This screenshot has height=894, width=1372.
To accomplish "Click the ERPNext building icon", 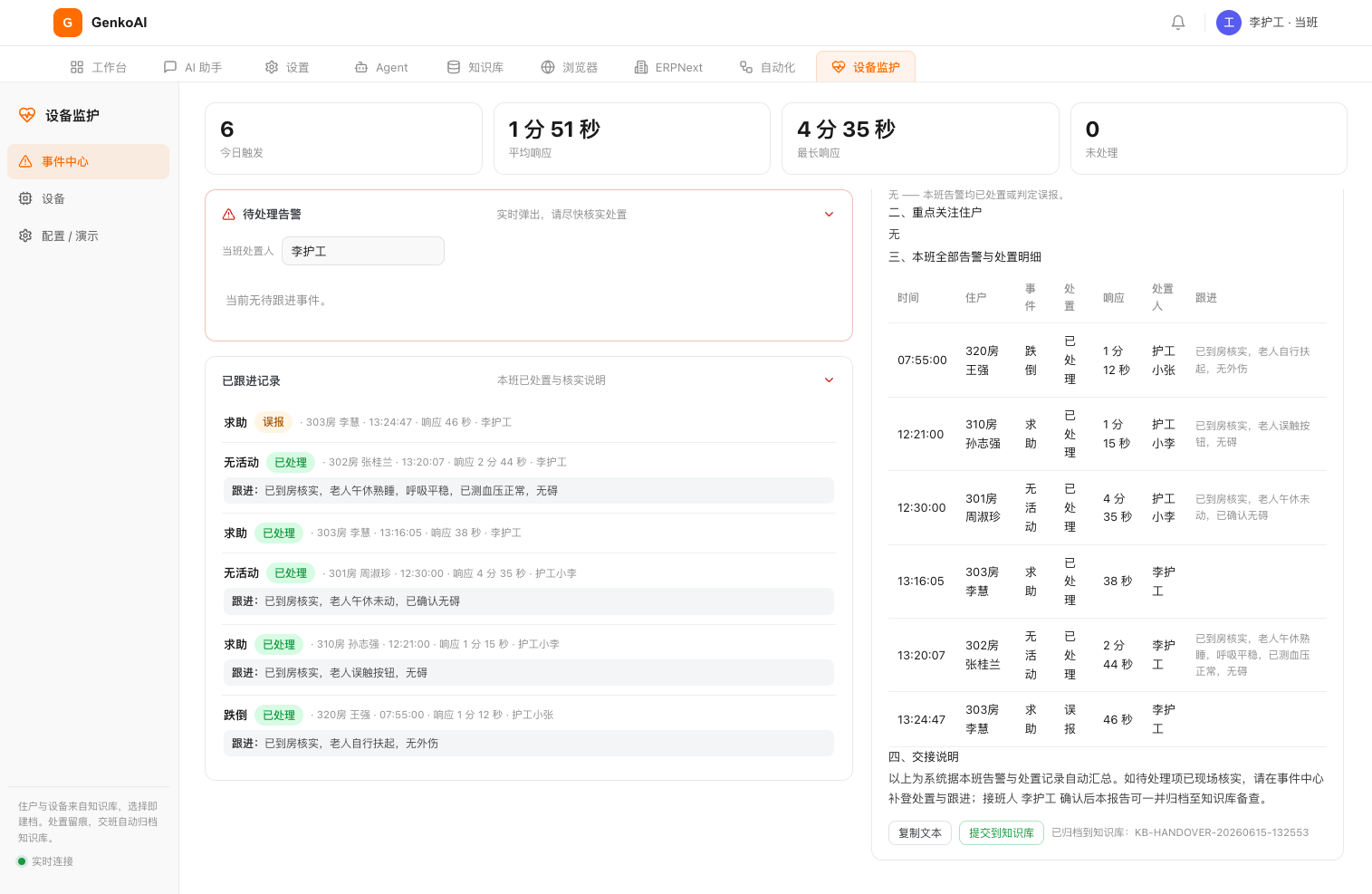I will [641, 67].
